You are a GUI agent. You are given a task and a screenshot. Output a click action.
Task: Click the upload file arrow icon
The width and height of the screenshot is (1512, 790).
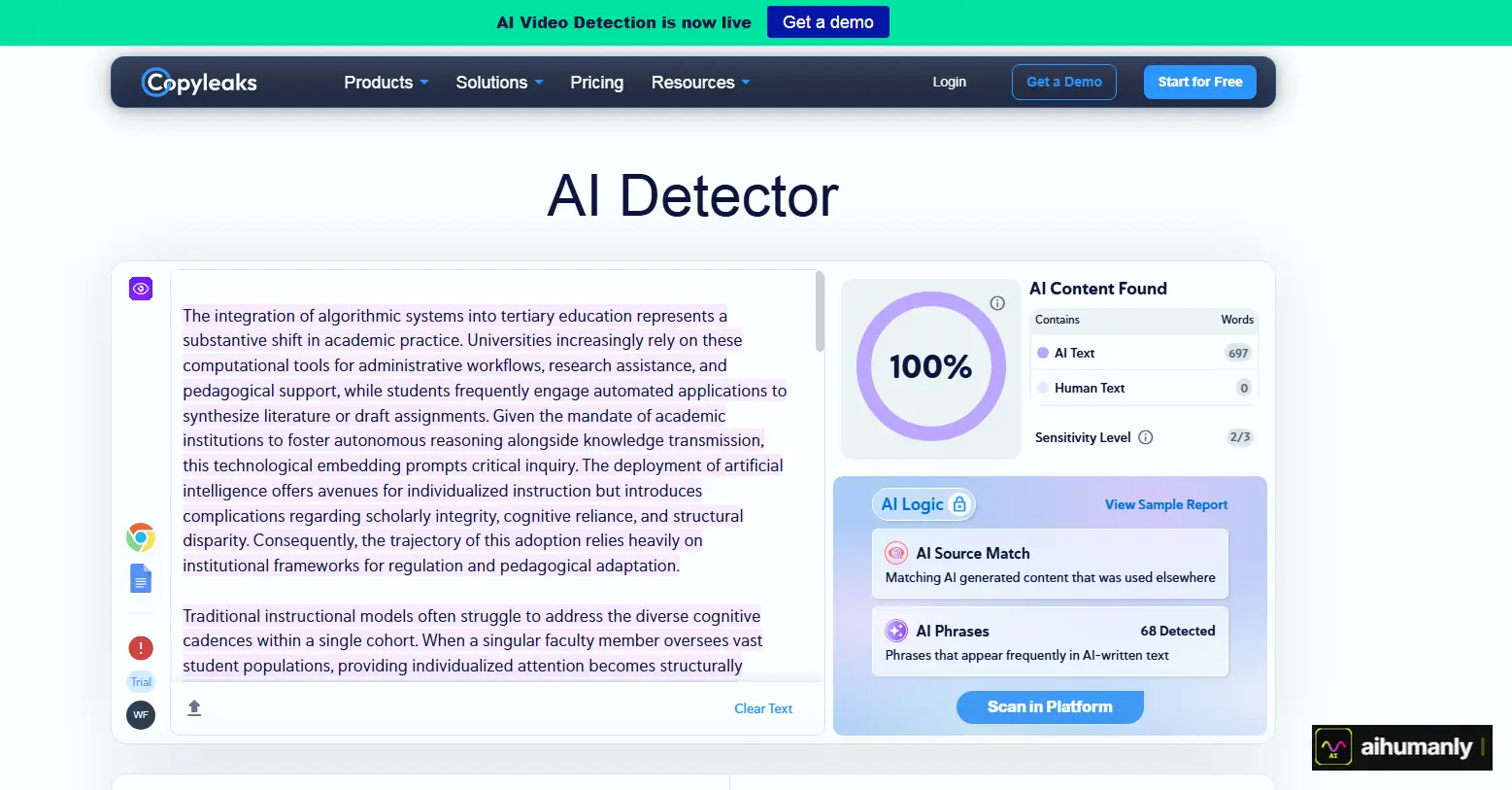(x=194, y=707)
